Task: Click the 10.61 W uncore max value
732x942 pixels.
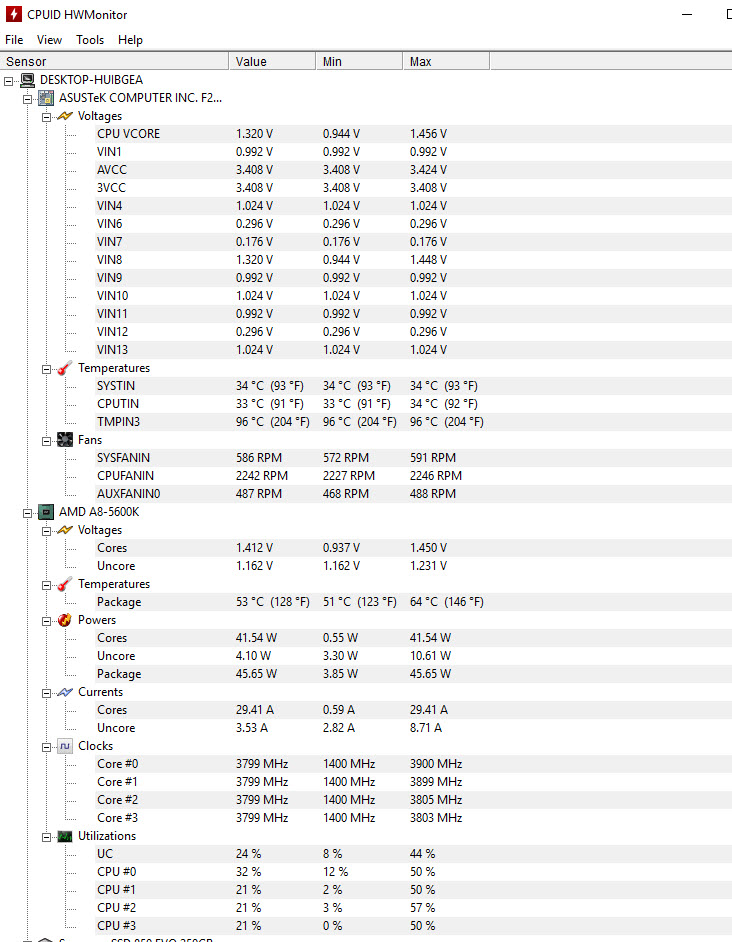Action: pos(430,656)
